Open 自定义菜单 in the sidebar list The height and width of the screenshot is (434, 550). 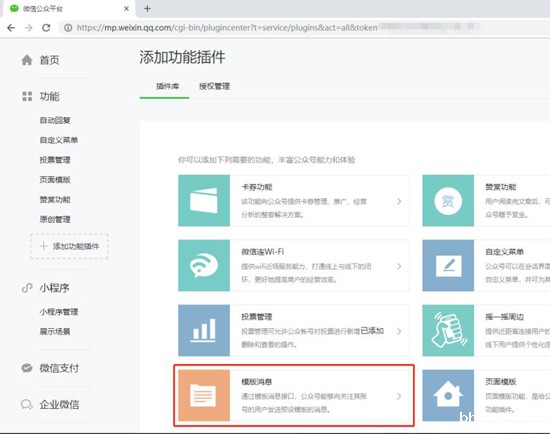tap(59, 140)
